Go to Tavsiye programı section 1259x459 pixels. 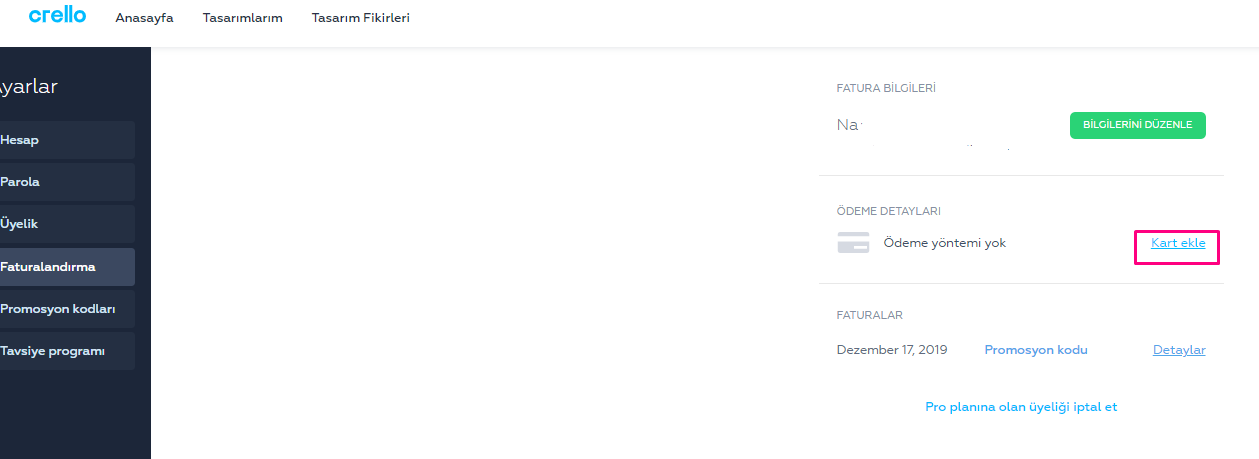67,351
